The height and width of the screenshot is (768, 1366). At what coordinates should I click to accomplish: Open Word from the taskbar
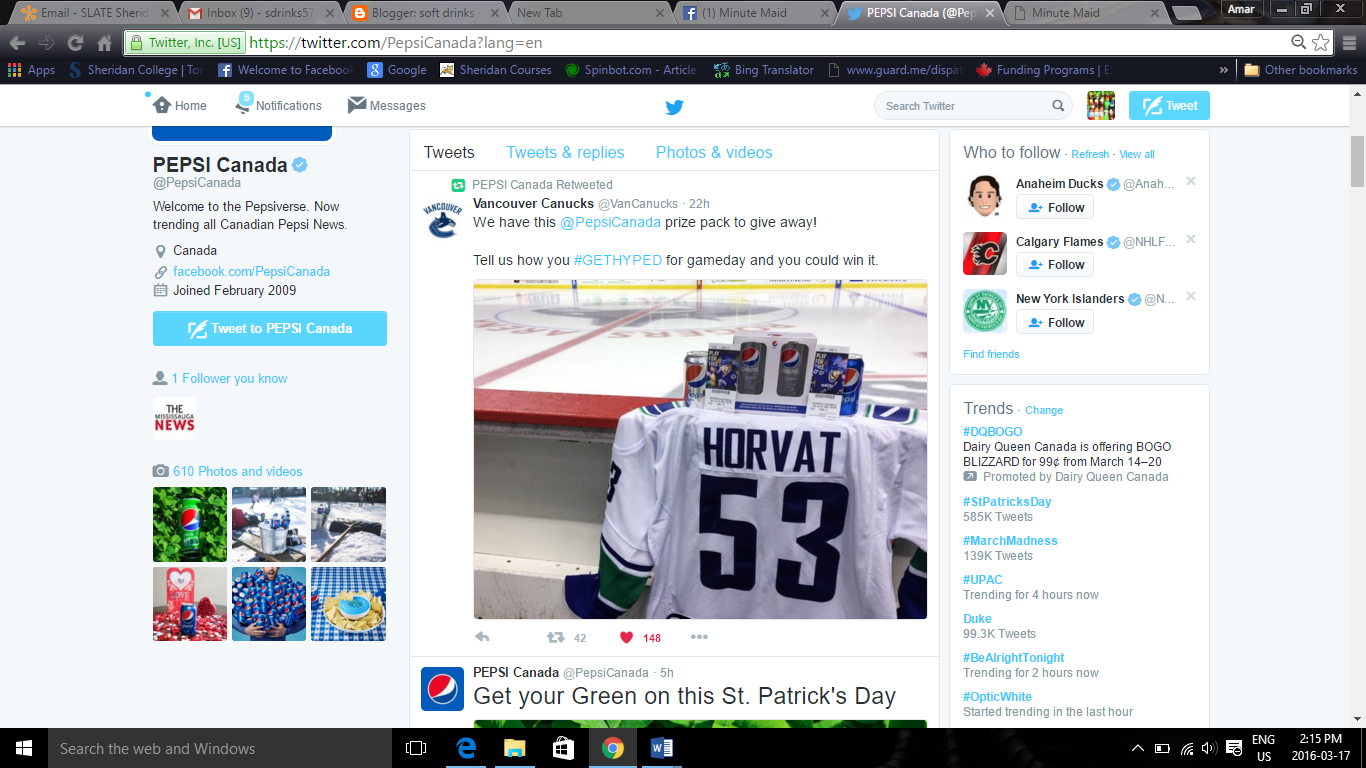click(662, 748)
